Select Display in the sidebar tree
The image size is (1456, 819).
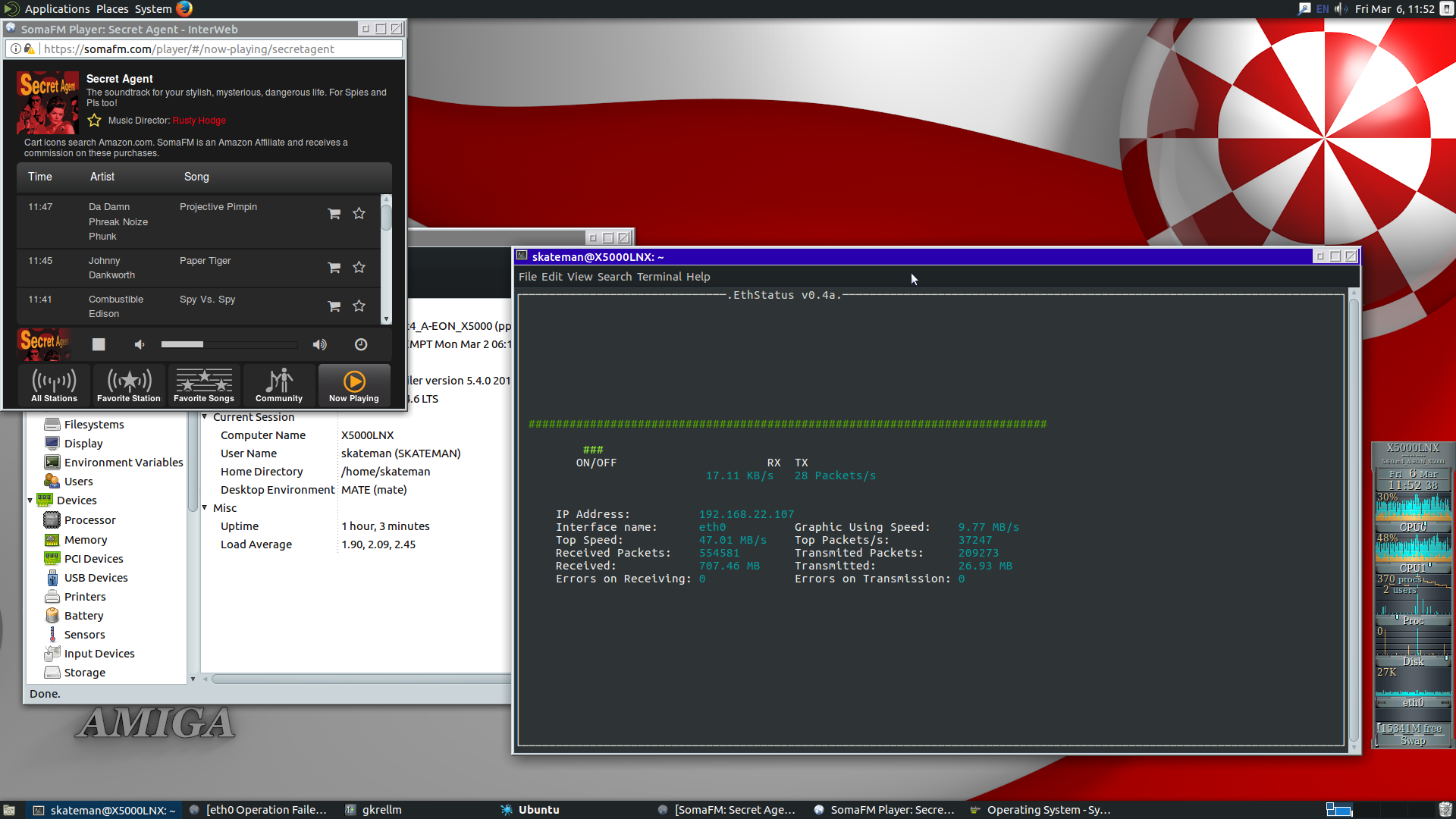click(x=83, y=444)
